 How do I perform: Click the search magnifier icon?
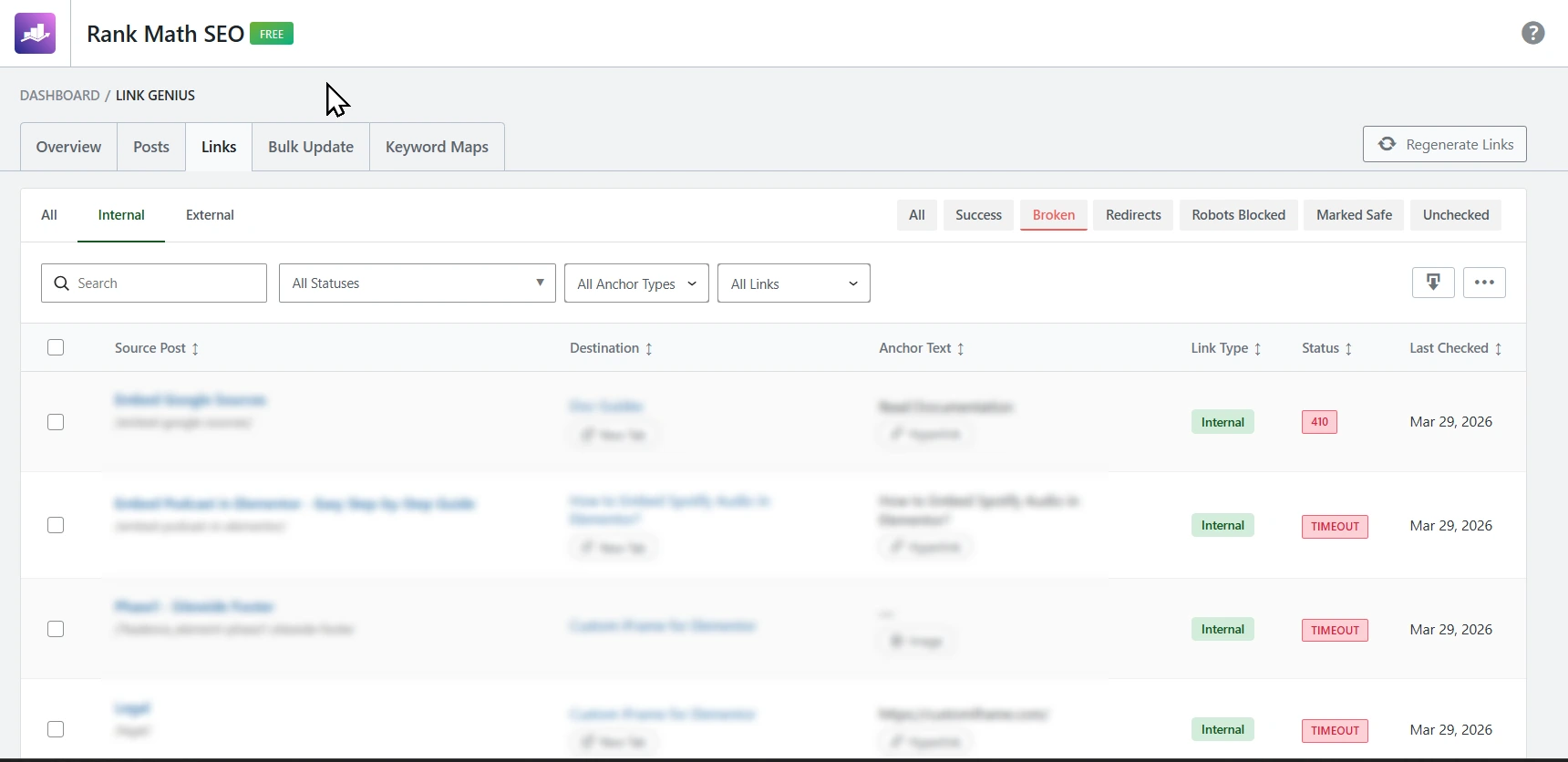(62, 283)
